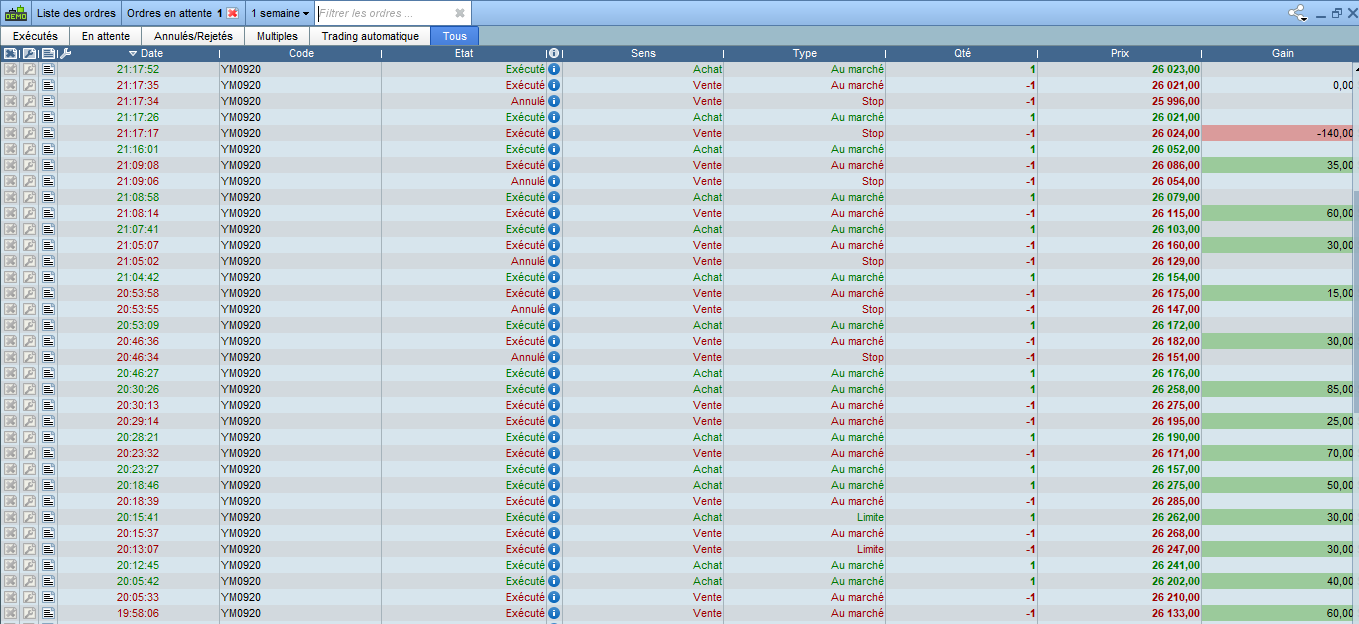The image size is (1359, 624).
Task: Click info icon in Etat column header
Action: 554,53
